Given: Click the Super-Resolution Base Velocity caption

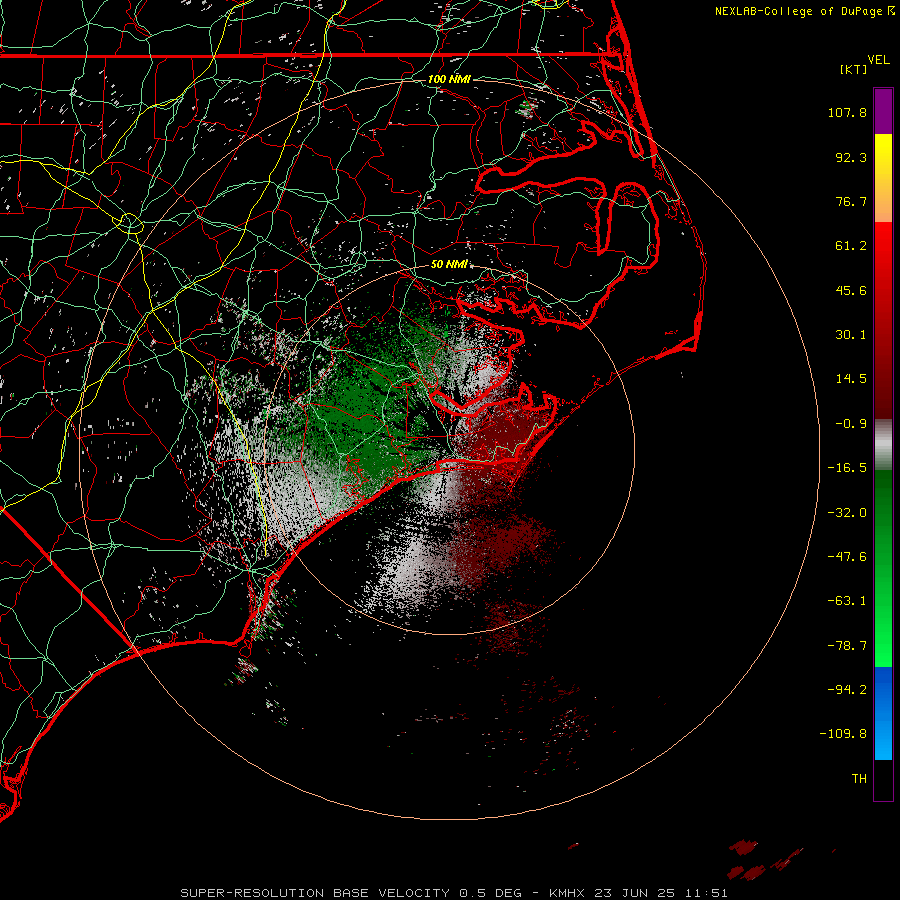Looking at the screenshot, I should click(454, 893).
